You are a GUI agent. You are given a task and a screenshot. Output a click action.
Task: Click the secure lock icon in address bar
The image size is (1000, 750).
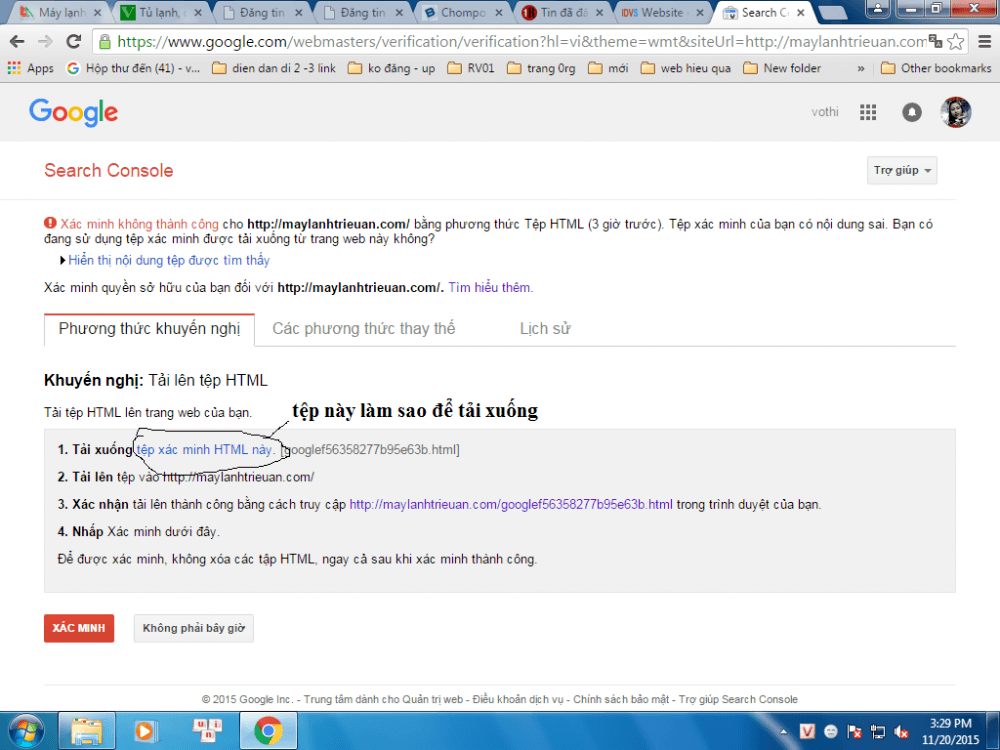point(105,43)
